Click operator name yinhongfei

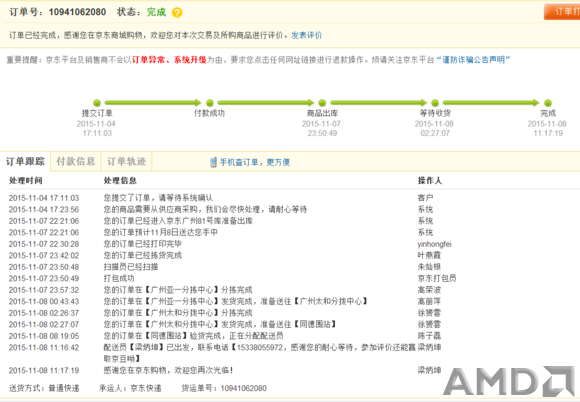[x=435, y=244]
